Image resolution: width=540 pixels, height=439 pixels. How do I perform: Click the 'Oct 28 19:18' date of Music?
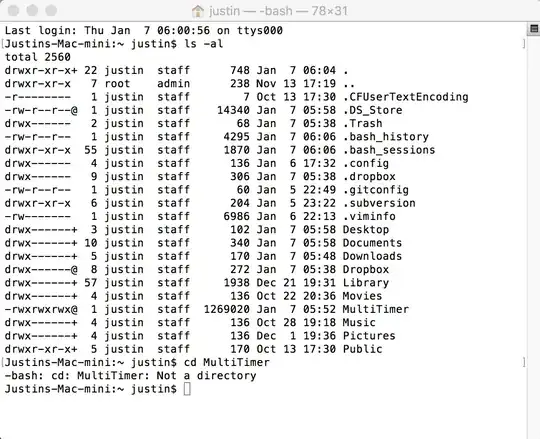296,323
